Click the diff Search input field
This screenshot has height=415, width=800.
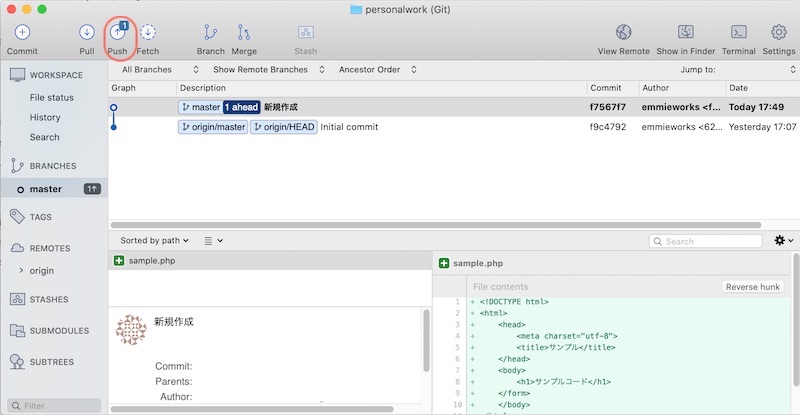pos(706,241)
